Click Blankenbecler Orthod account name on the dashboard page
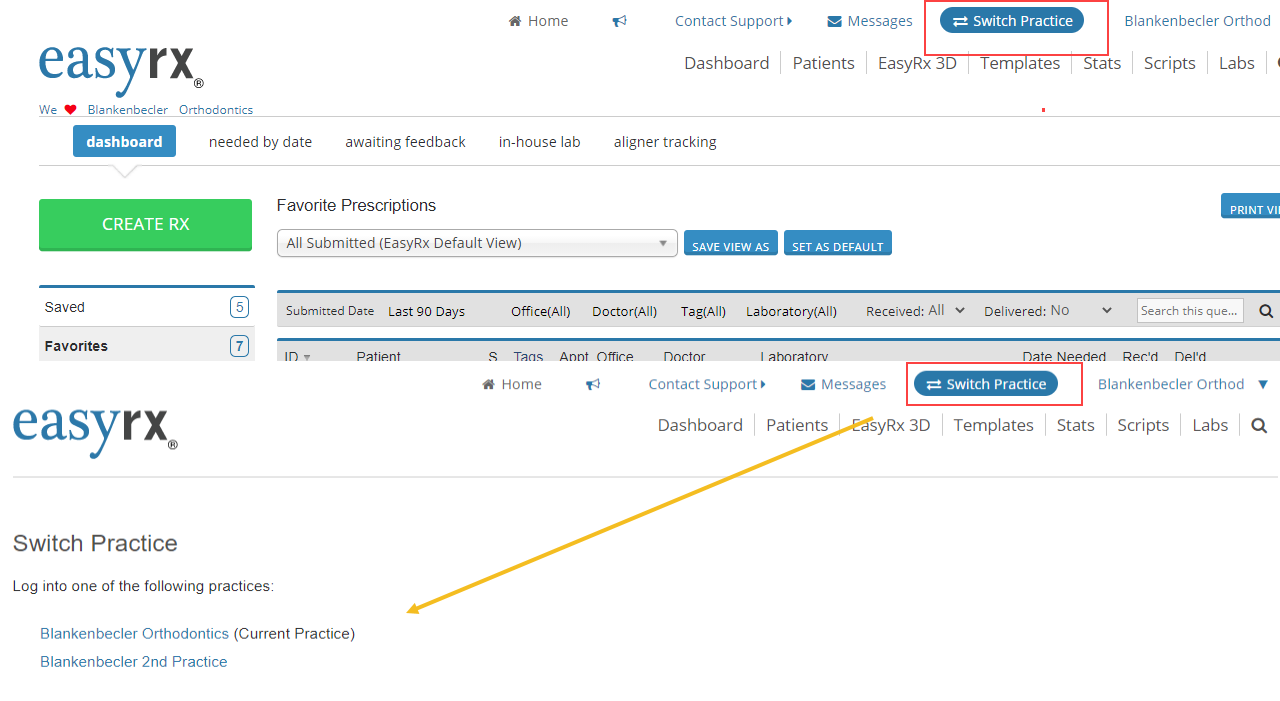Screen dimensions: 1280x701 coord(1197,21)
